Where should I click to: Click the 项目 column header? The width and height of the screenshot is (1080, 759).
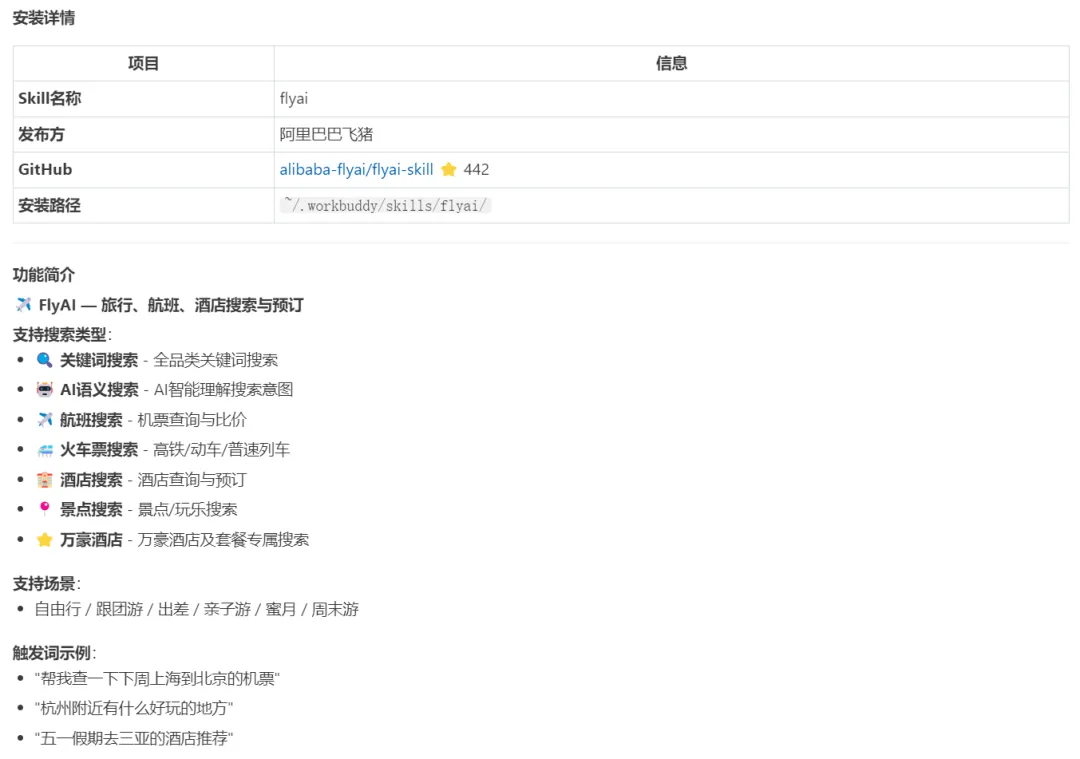[x=143, y=62]
